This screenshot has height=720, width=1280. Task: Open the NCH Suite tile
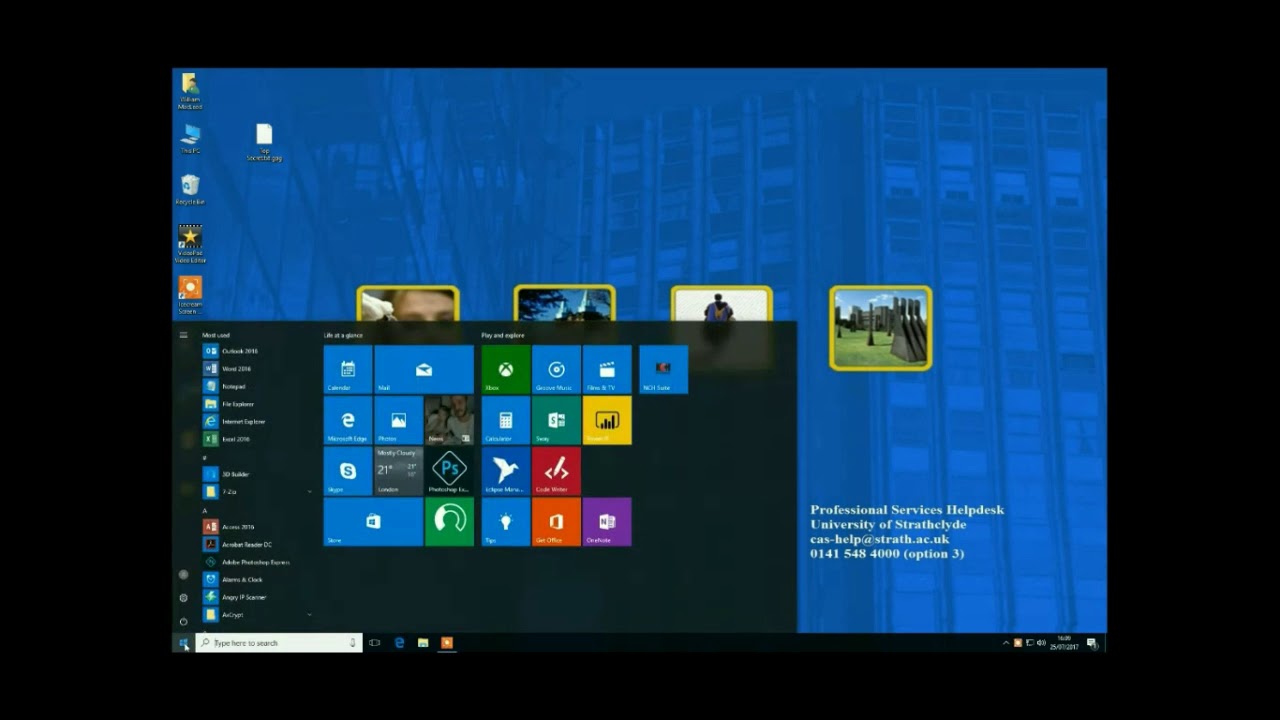(x=663, y=369)
